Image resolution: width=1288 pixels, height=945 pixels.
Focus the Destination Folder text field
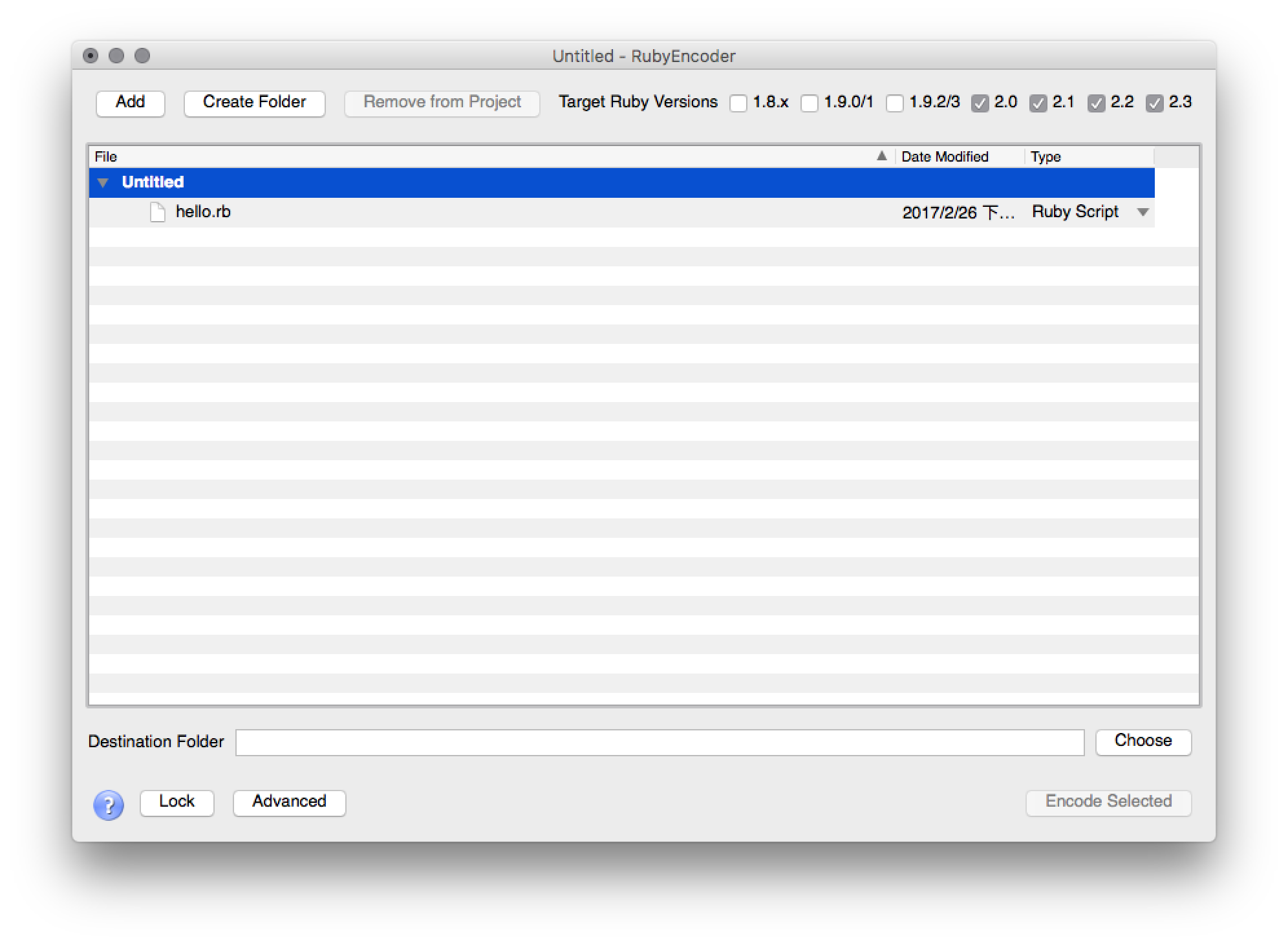pyautogui.click(x=660, y=742)
